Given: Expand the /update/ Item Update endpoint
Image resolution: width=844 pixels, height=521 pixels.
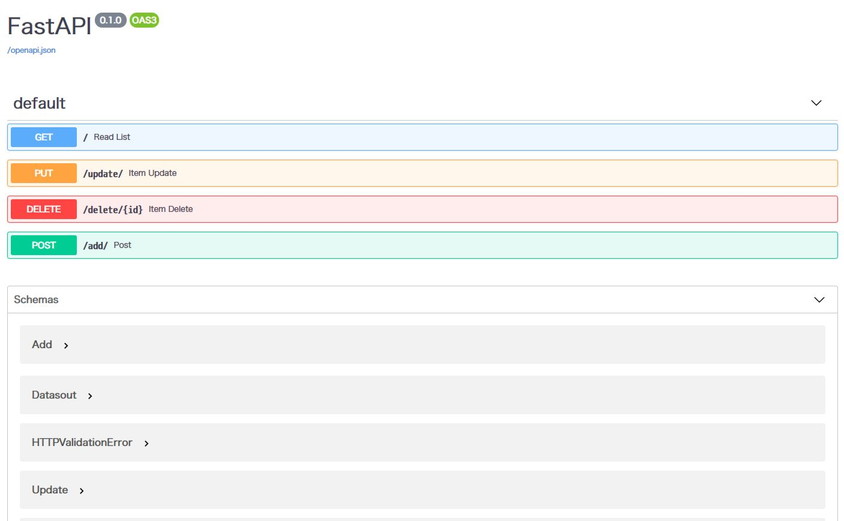Looking at the screenshot, I should (x=423, y=173).
